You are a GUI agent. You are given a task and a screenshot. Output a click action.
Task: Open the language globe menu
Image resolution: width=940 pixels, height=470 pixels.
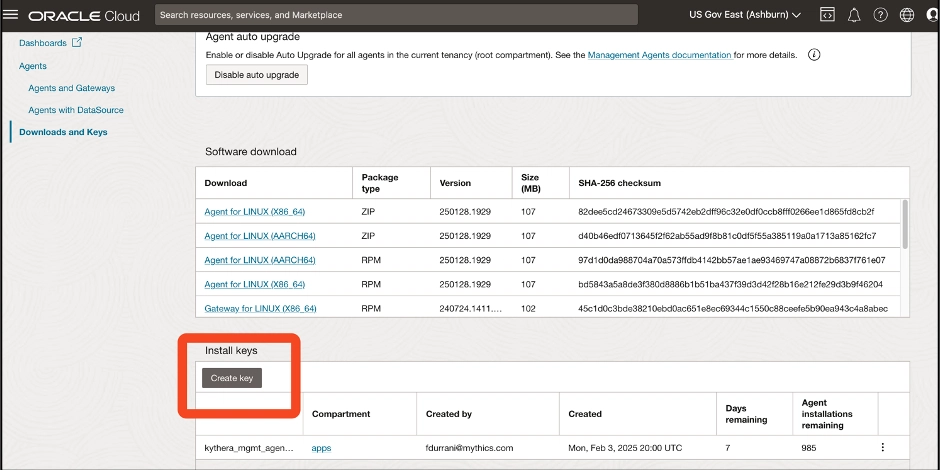click(906, 15)
